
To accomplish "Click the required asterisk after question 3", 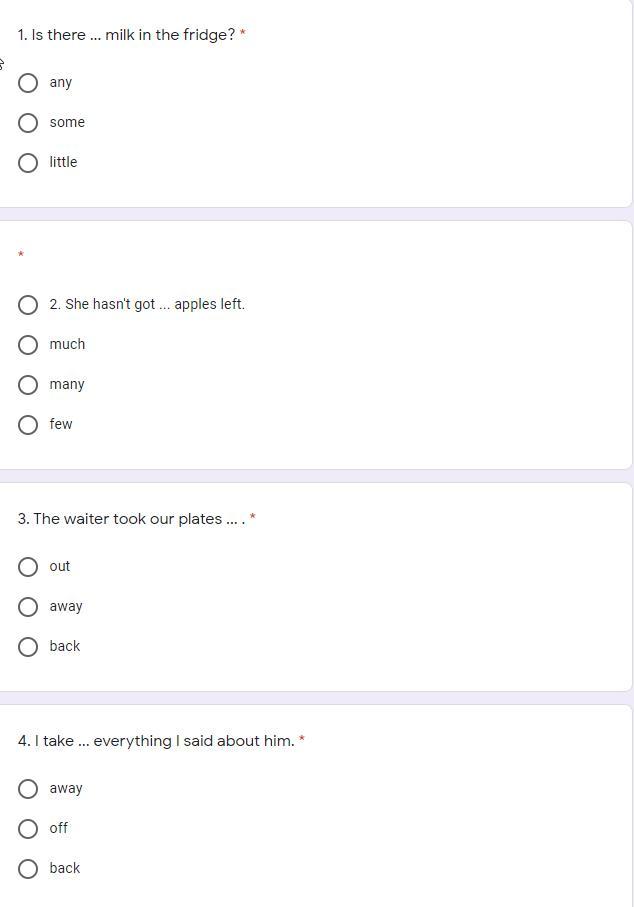I will [x=253, y=518].
